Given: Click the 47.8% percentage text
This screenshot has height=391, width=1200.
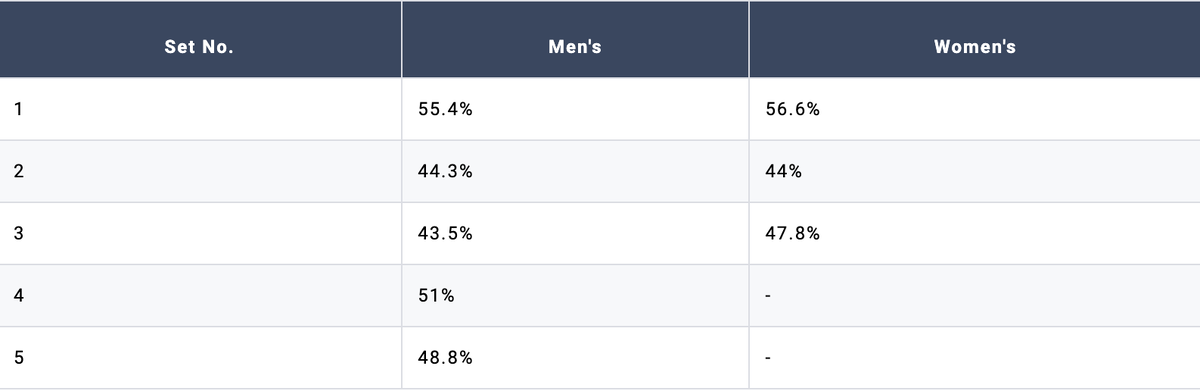Looking at the screenshot, I should point(792,233).
